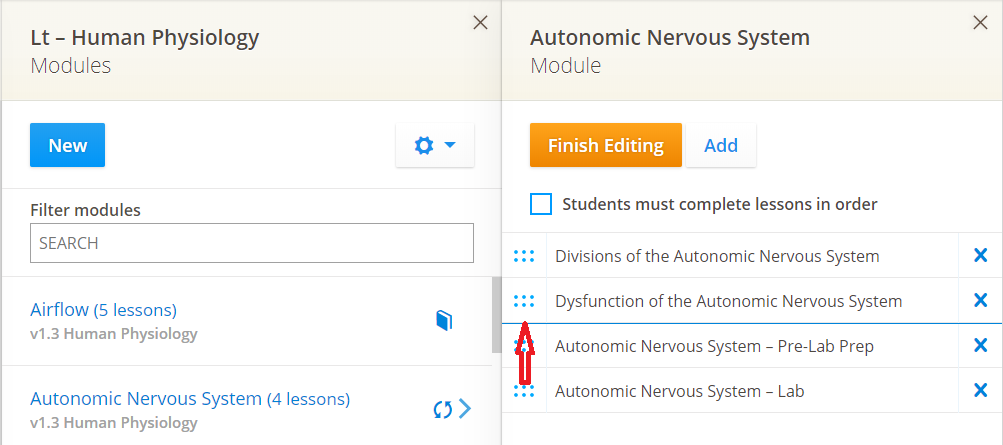The height and width of the screenshot is (445, 1003).
Task: Close the Autonomic Nervous System module panel
Action: [980, 23]
